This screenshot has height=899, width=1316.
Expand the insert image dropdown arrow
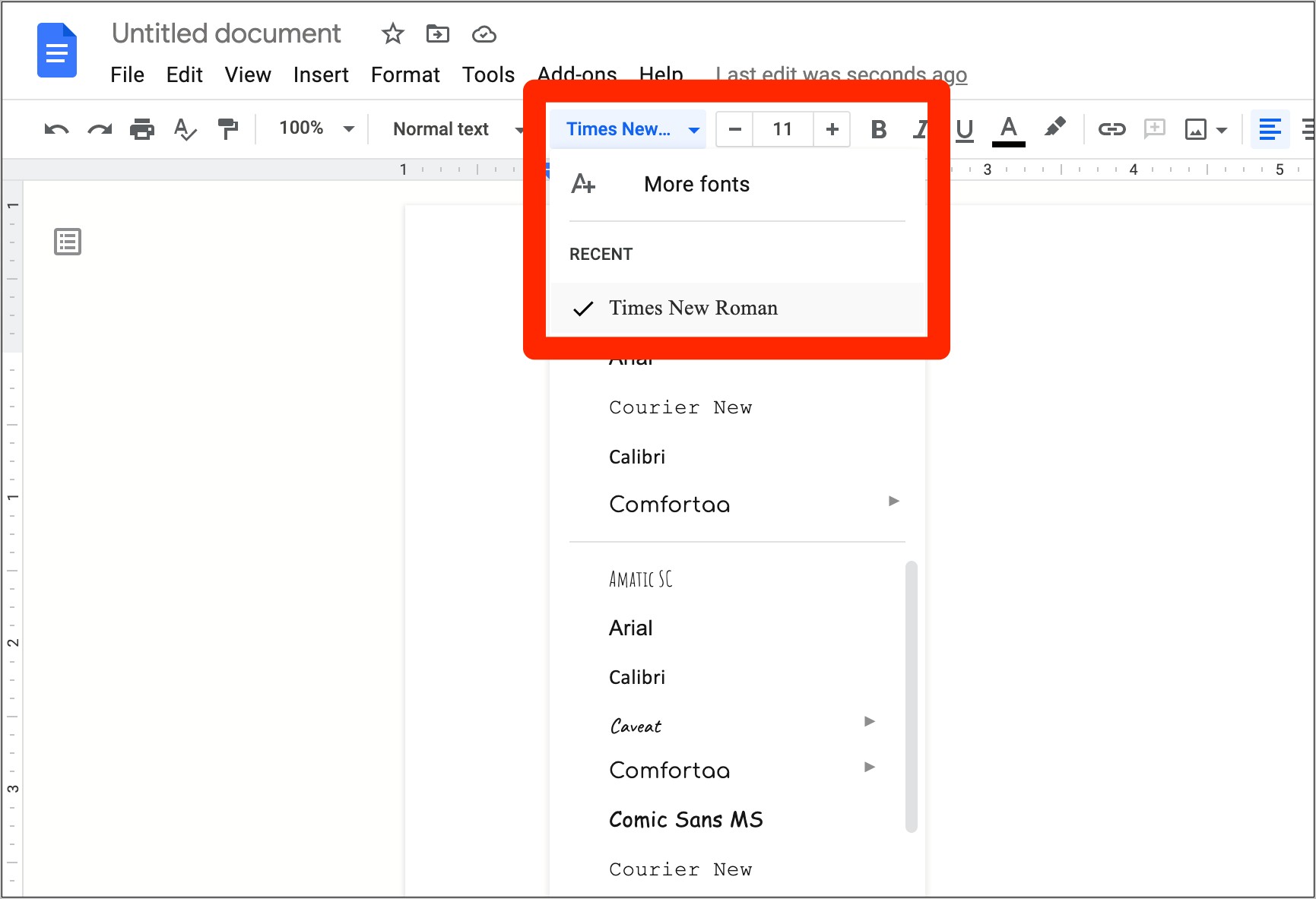click(1222, 130)
